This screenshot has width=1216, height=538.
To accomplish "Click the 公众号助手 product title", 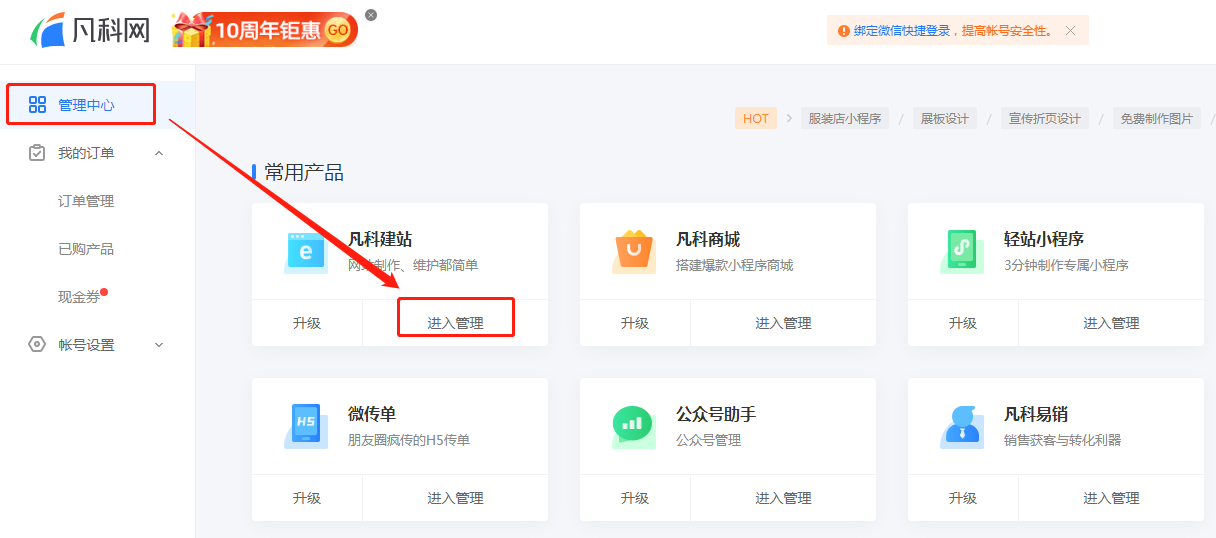I will [716, 414].
